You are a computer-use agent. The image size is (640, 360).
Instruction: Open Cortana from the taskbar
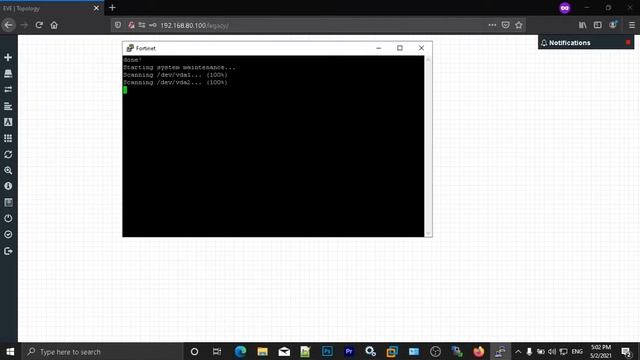point(194,351)
